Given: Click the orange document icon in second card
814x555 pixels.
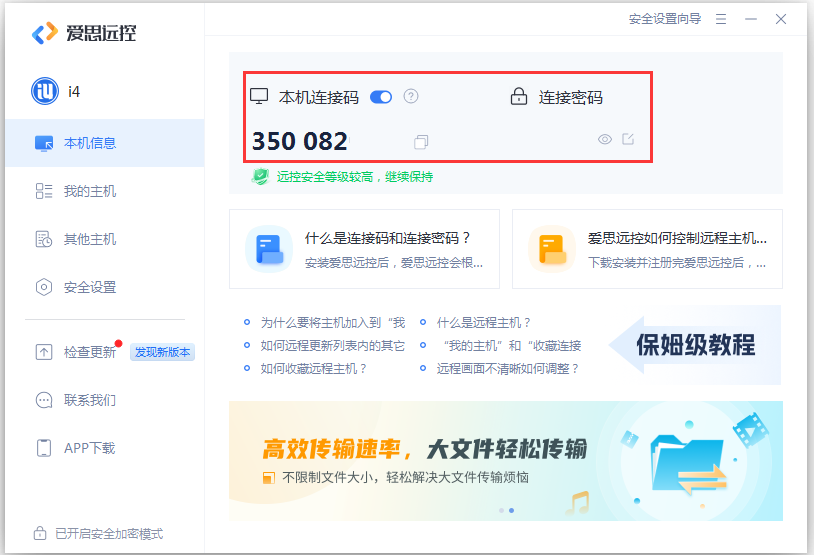Looking at the screenshot, I should click(552, 249).
